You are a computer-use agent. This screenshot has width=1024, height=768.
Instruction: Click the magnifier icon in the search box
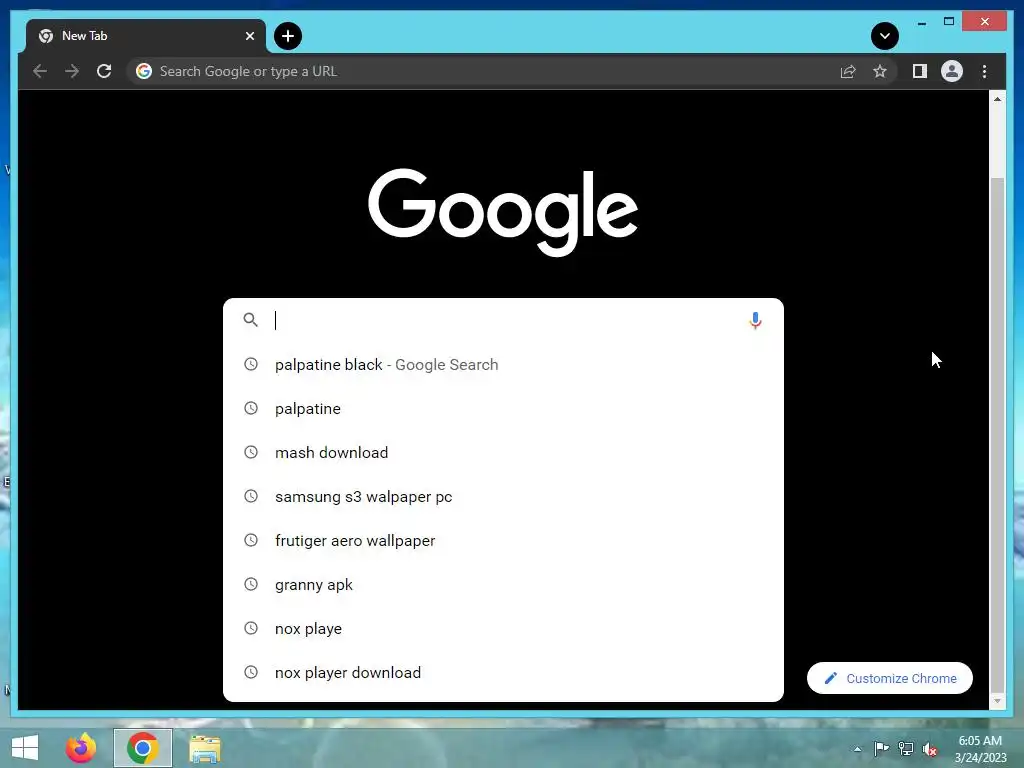250,319
